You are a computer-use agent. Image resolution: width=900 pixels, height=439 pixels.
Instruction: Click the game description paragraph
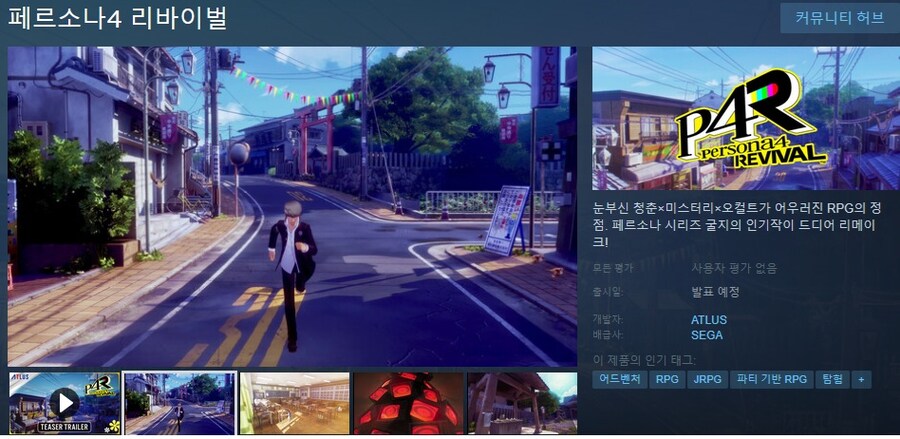click(x=737, y=224)
